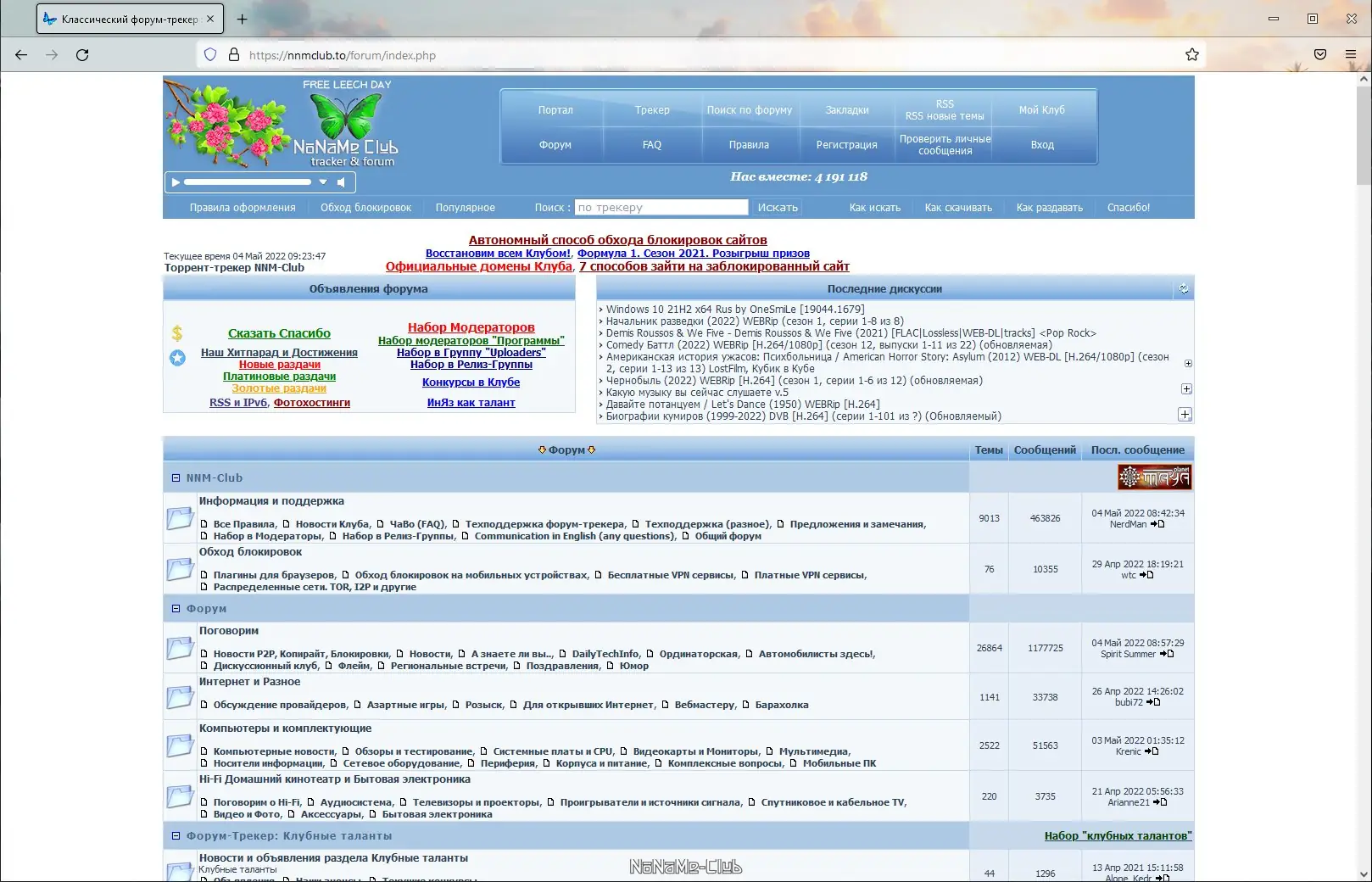Open Чернобыль (2022) WEBRip discussion
The image size is (1372, 882).
795,381
